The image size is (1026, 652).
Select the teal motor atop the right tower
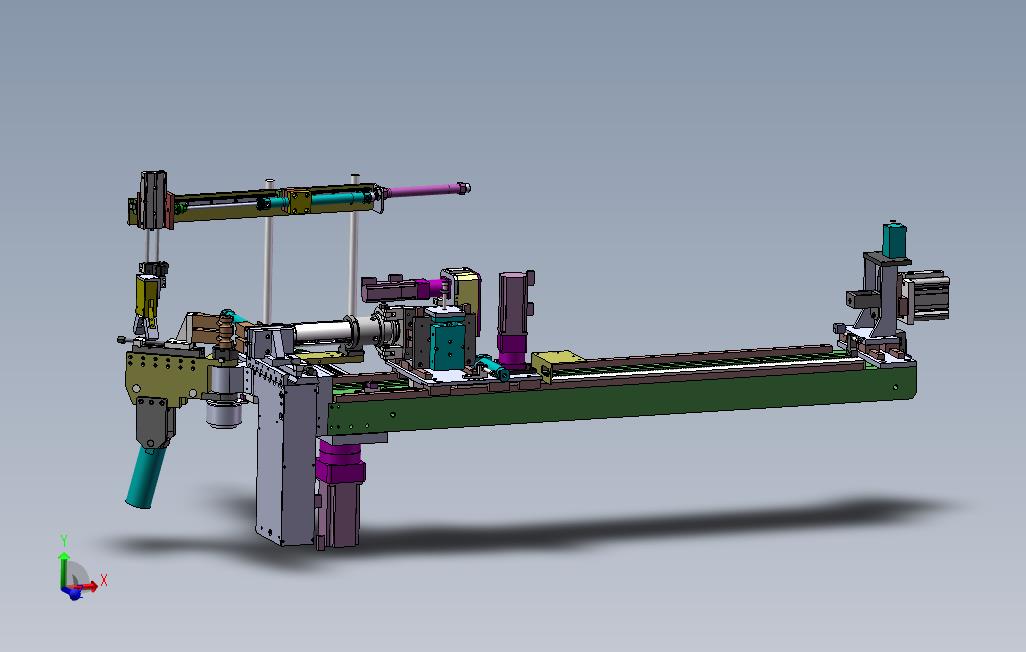[x=894, y=240]
